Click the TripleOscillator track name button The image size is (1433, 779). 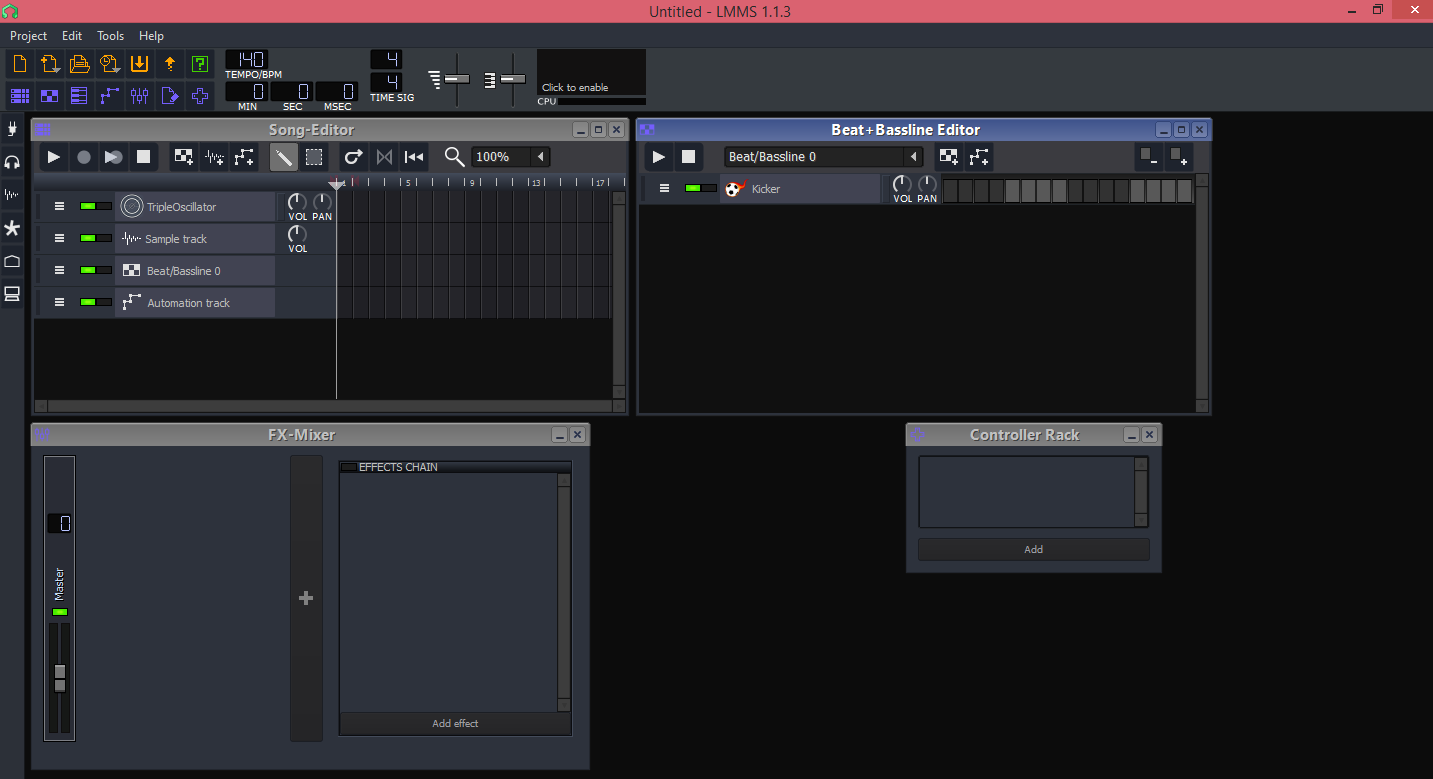[x=195, y=207]
